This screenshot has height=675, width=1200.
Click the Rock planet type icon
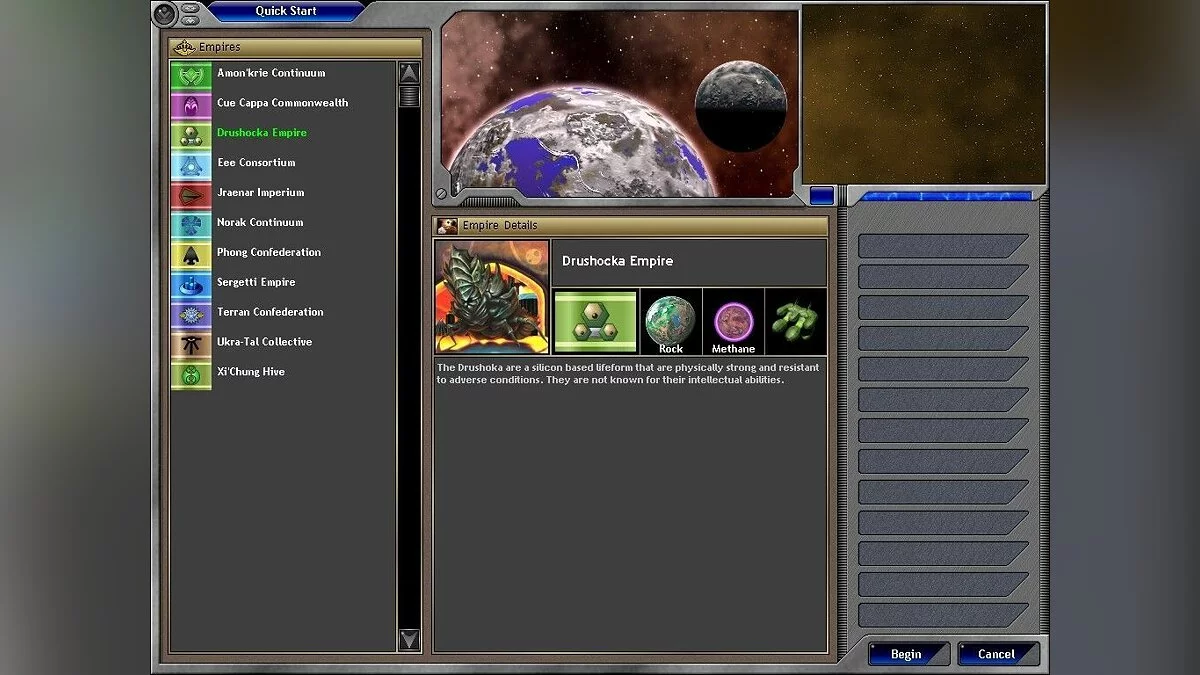point(671,321)
